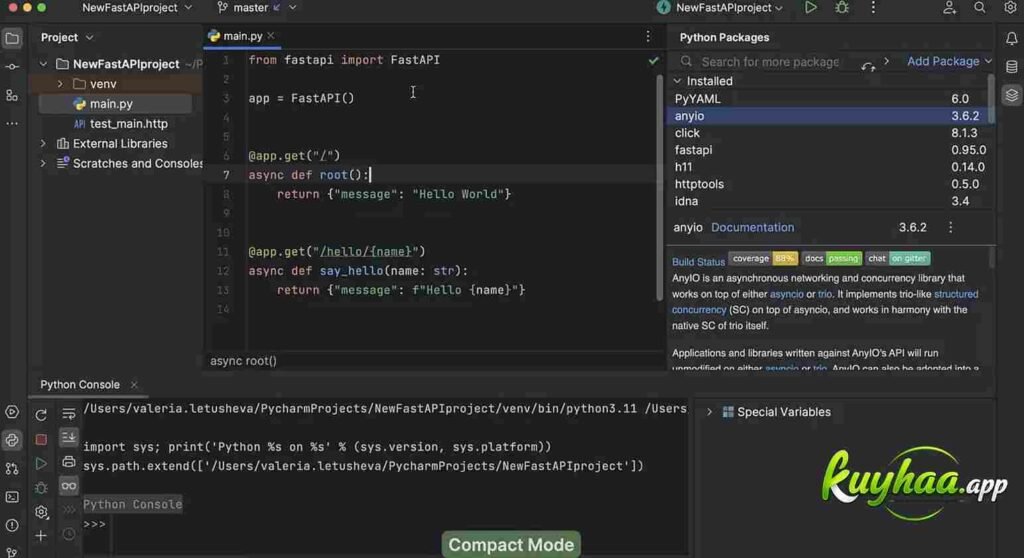Toggle show variables glasses icon
Image resolution: width=1024 pixels, height=558 pixels.
tap(69, 486)
